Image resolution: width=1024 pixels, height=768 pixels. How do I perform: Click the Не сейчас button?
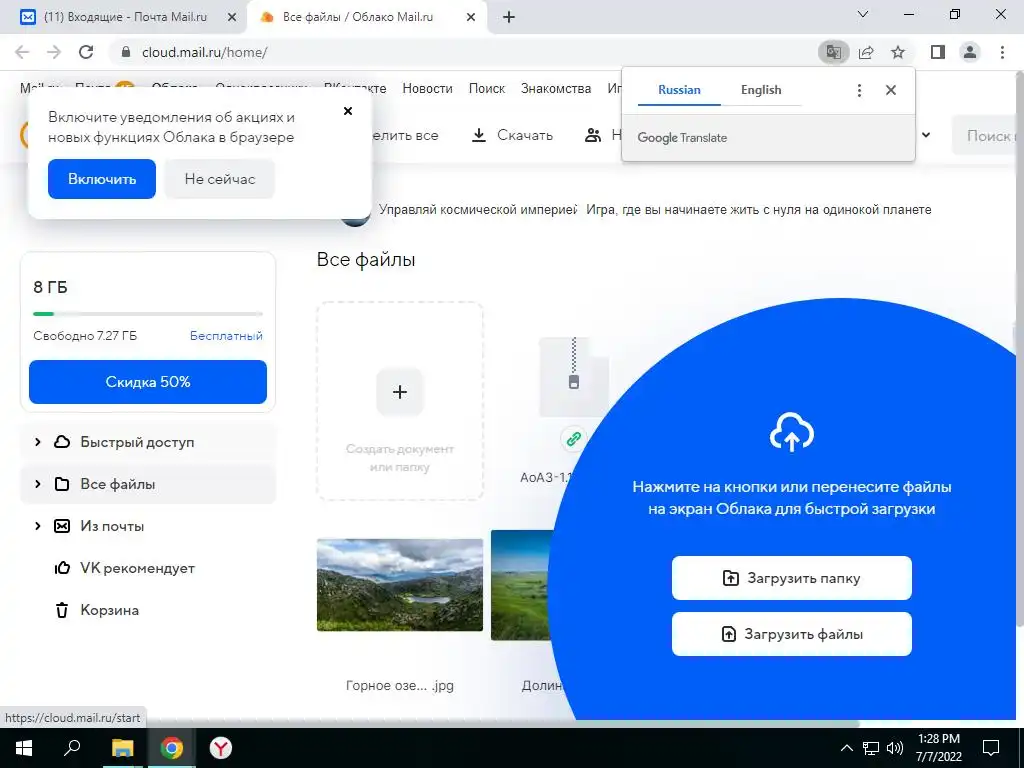[219, 179]
